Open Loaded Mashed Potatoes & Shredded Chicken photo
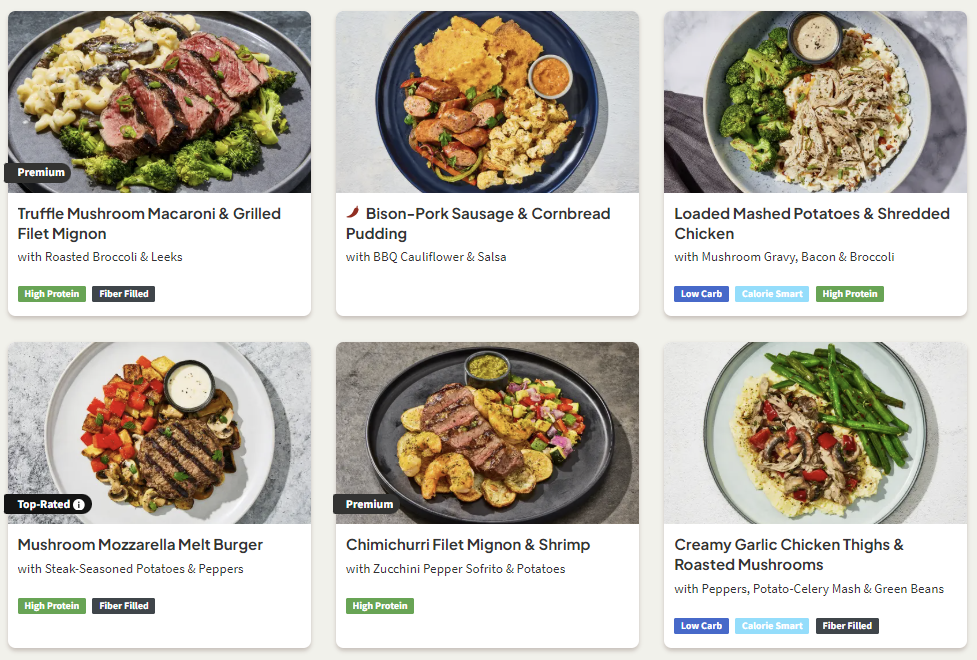 815,100
